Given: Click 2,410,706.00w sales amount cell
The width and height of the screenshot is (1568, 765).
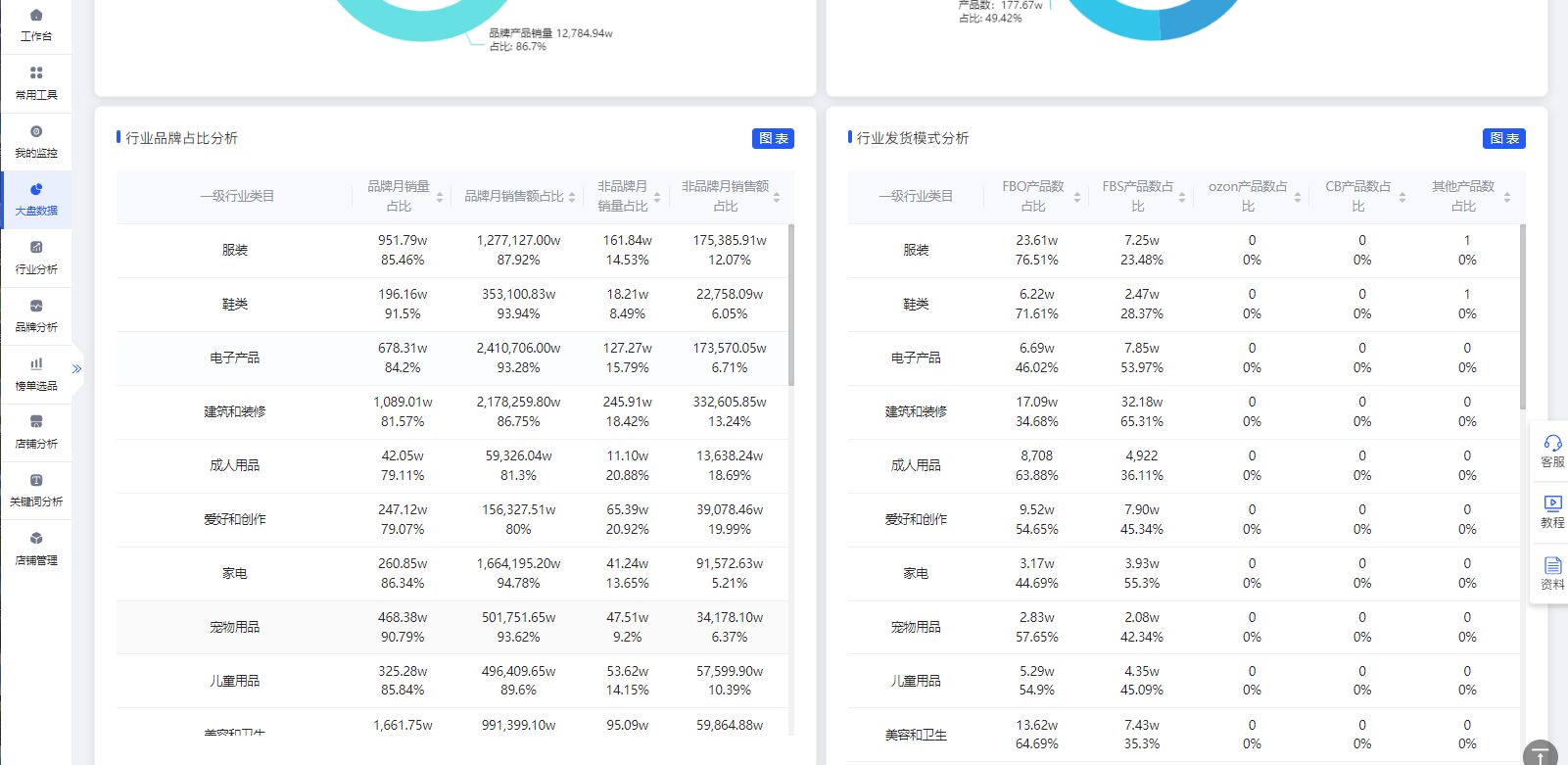Looking at the screenshot, I should [518, 348].
